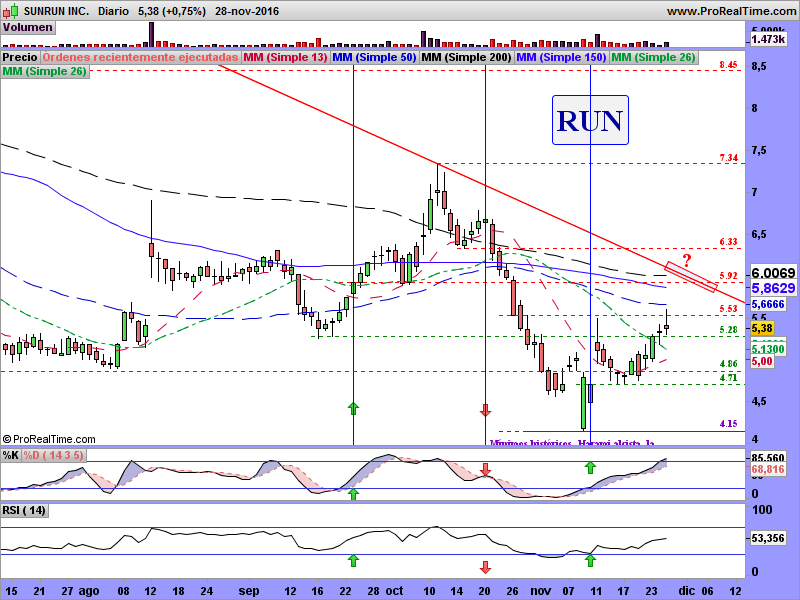Click the Diario timeframe text in the title

point(113,11)
